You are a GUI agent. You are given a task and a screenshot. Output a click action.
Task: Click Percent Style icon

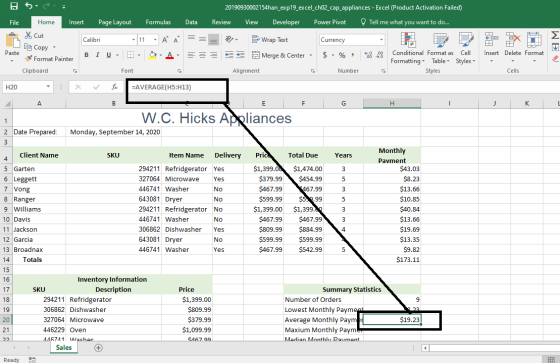(x=342, y=55)
